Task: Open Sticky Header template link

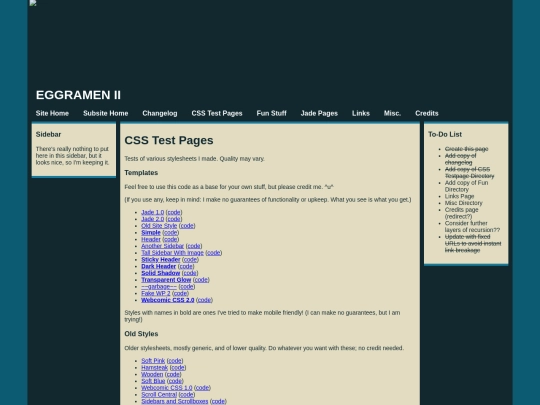Action: coord(161,259)
